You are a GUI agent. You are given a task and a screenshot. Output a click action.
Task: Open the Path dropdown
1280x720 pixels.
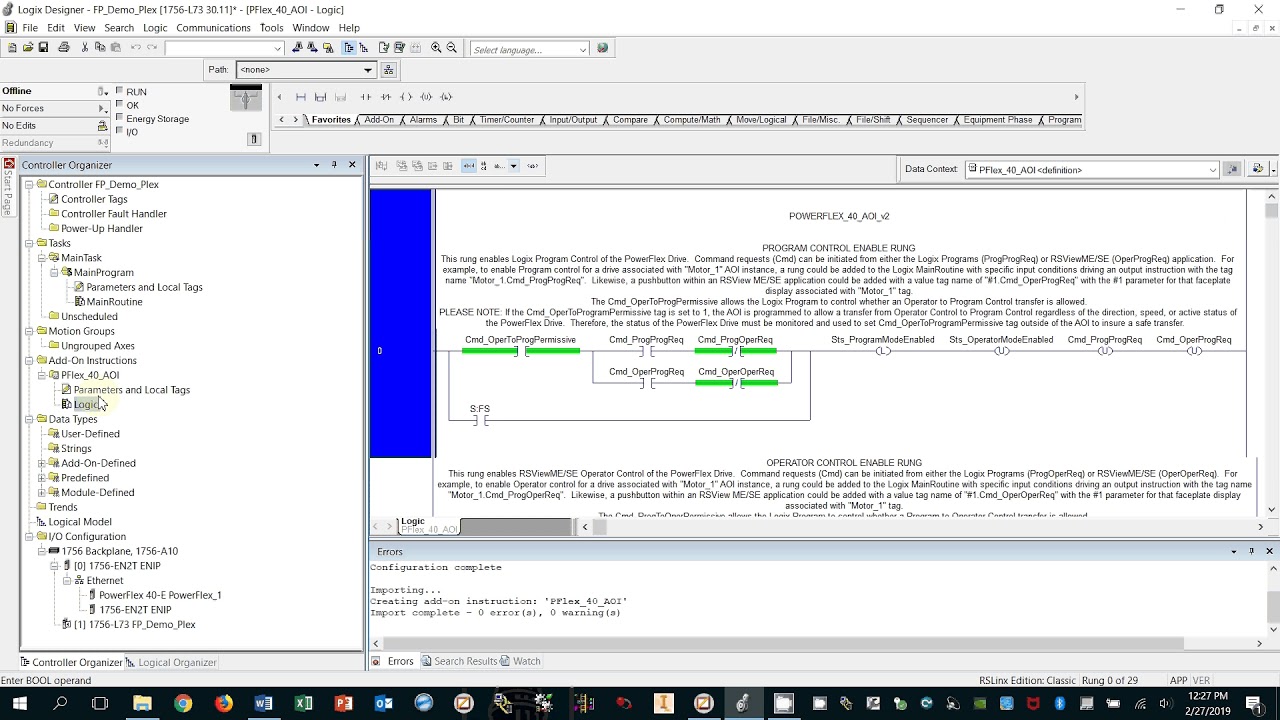click(x=368, y=70)
